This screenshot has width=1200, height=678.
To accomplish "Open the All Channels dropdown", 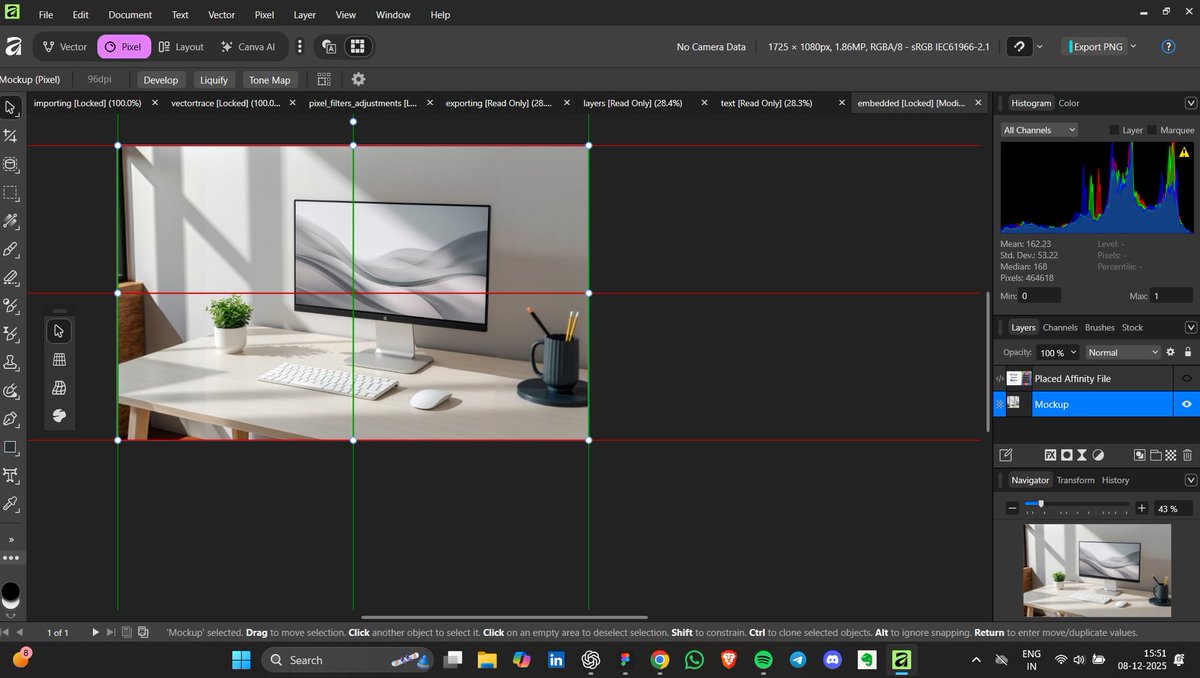I will coord(1039,130).
